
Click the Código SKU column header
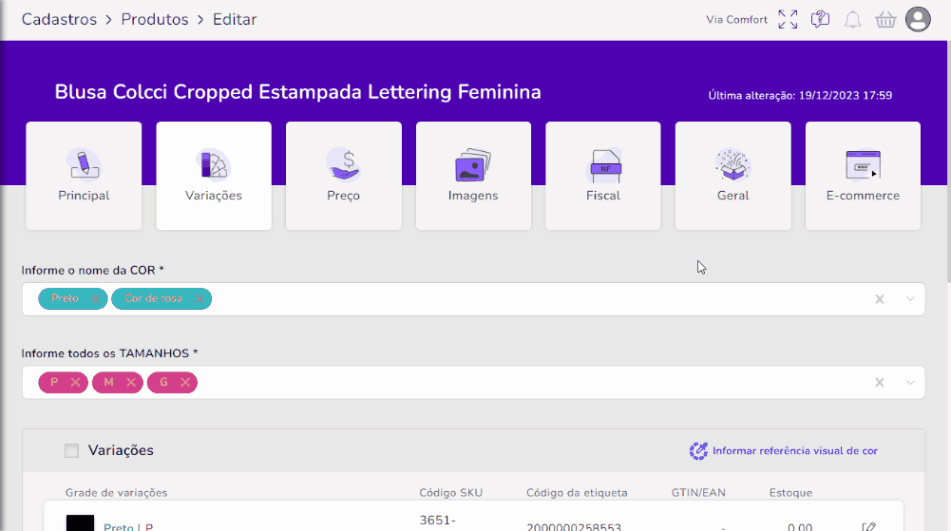(451, 493)
